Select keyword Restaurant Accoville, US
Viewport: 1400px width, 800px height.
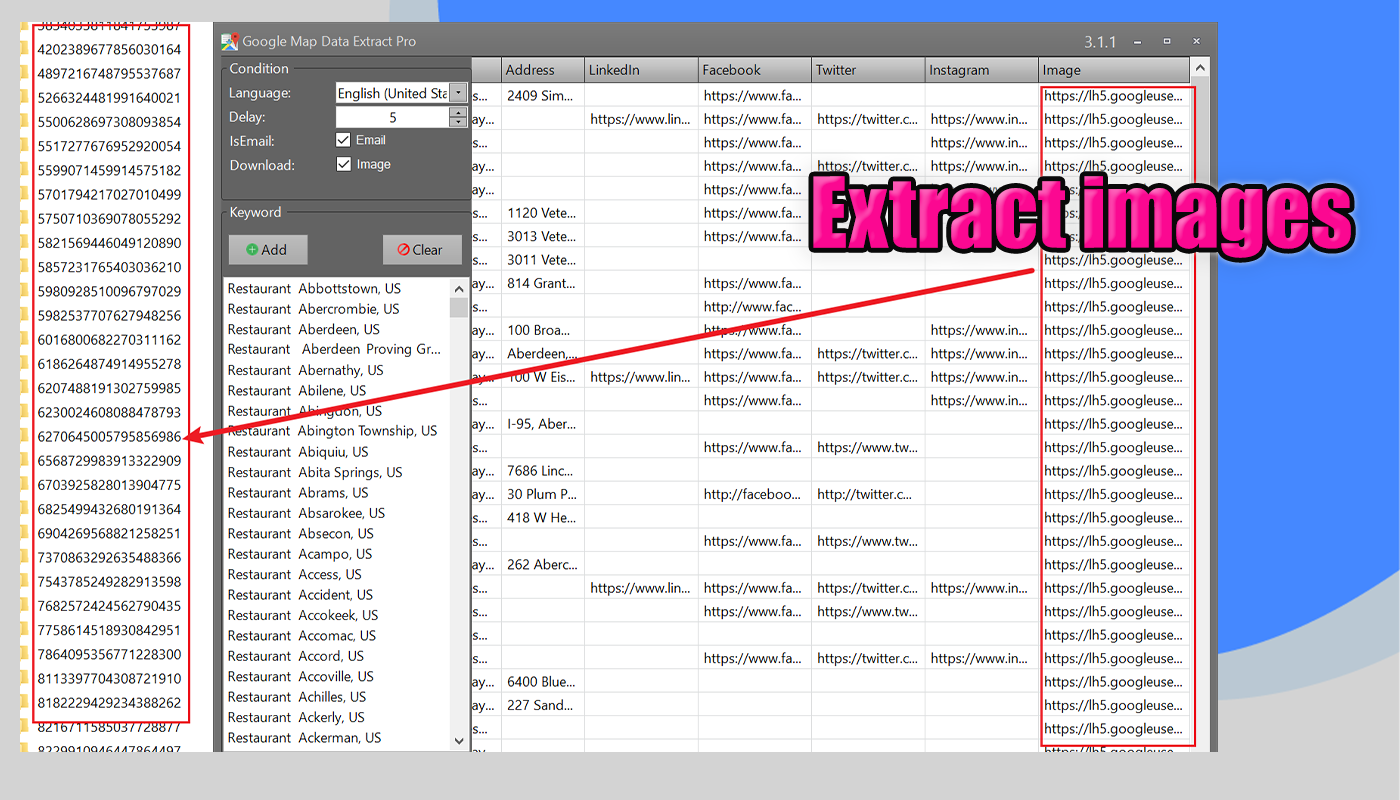tap(301, 676)
